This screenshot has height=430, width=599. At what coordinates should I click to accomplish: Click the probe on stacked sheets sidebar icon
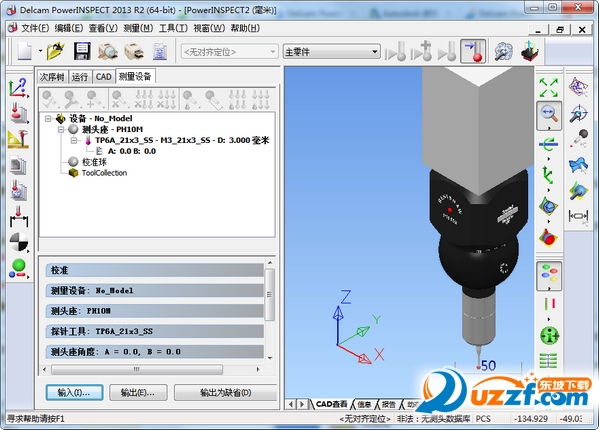(19, 113)
